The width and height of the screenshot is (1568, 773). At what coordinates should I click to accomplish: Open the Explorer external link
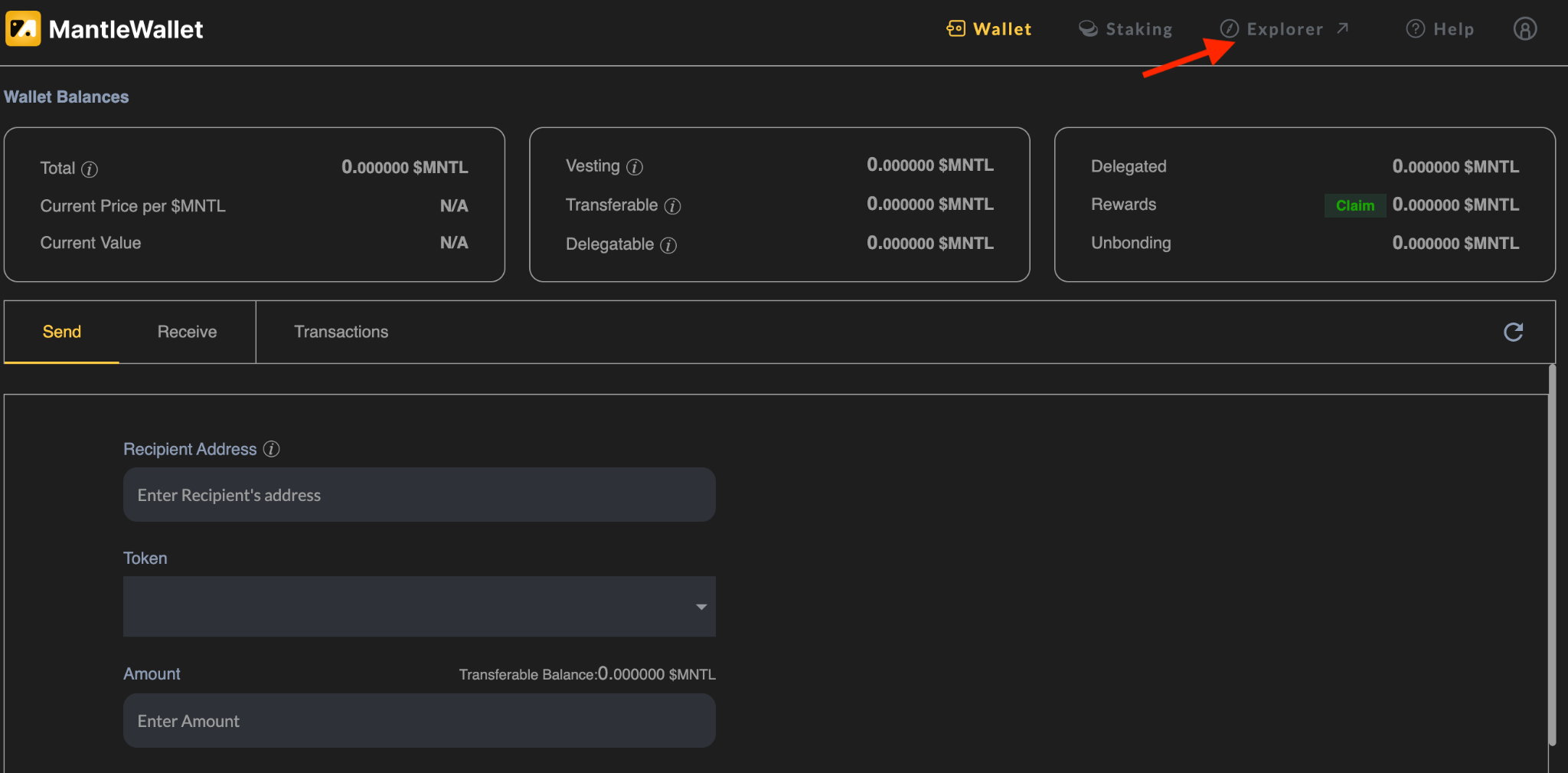tap(1284, 29)
